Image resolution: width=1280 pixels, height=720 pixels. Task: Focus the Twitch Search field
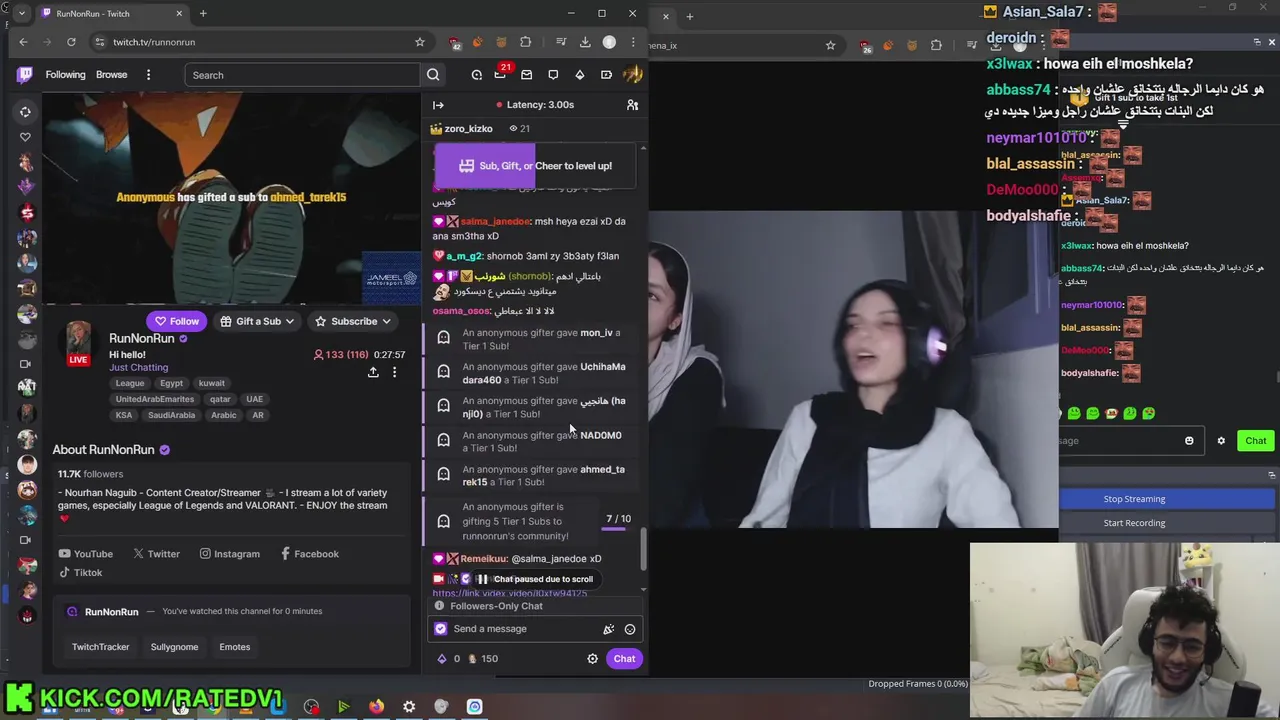[303, 75]
